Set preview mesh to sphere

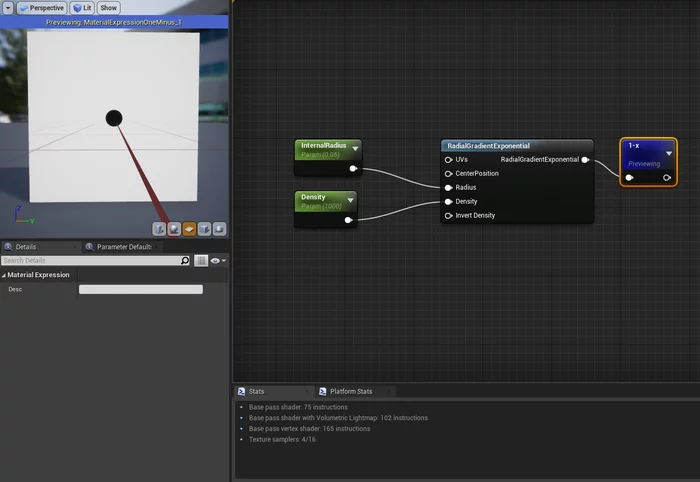[x=174, y=229]
